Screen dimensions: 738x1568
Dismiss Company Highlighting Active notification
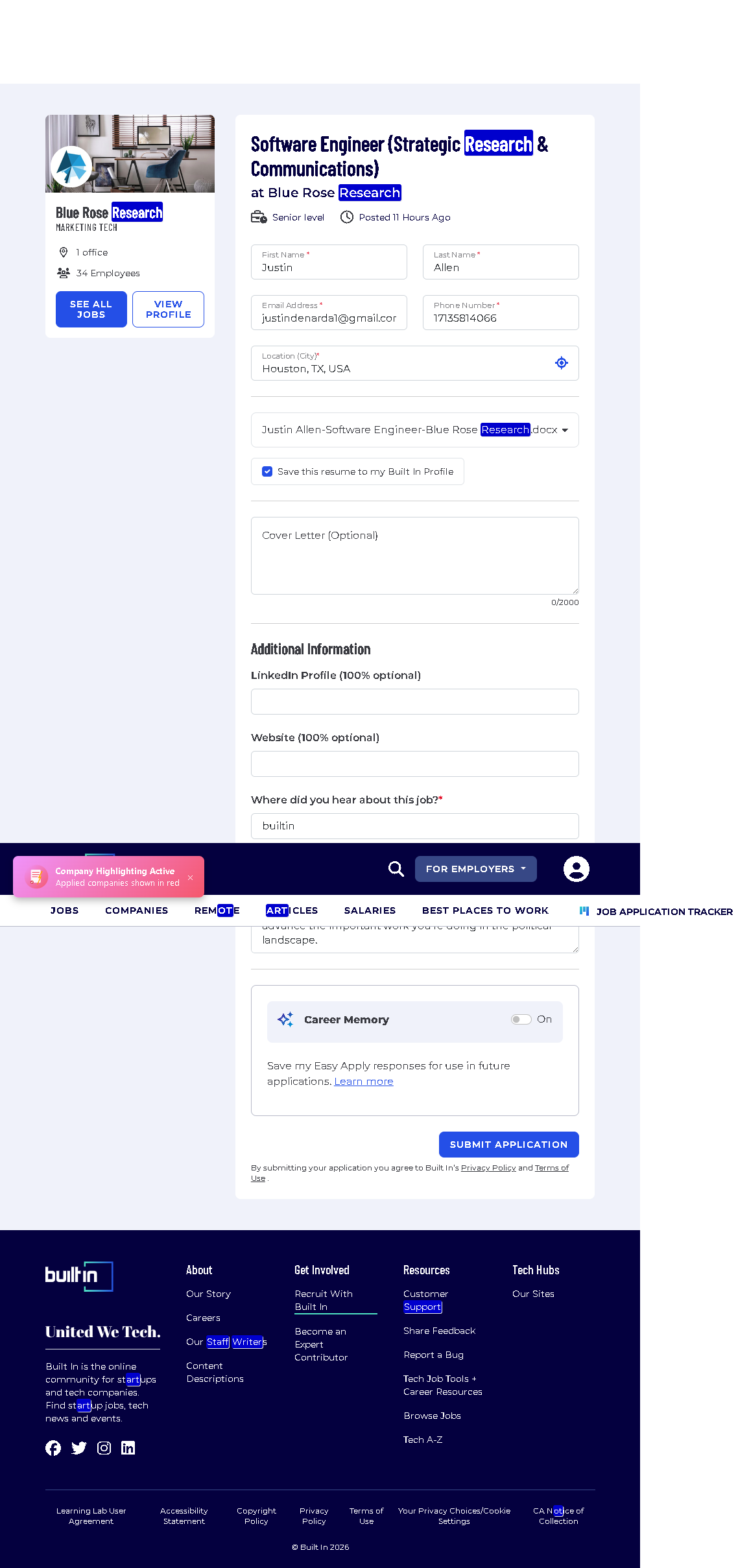pos(190,877)
